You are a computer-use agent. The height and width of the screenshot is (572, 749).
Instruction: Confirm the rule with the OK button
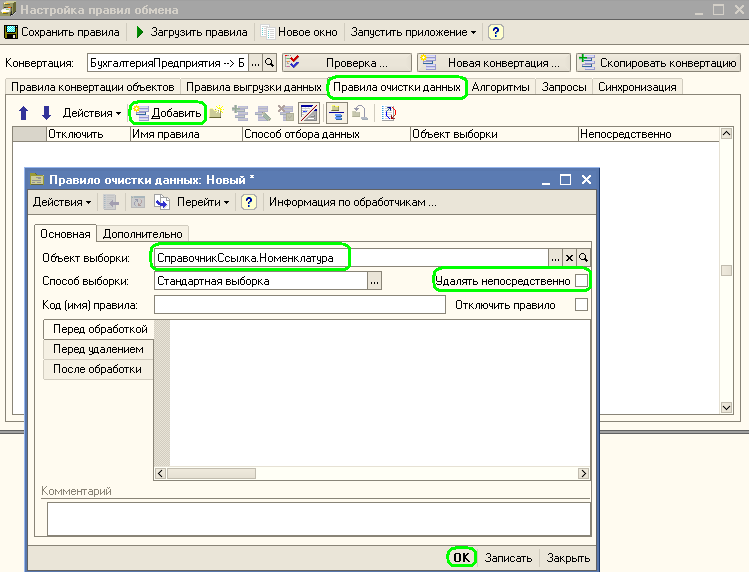(461, 557)
